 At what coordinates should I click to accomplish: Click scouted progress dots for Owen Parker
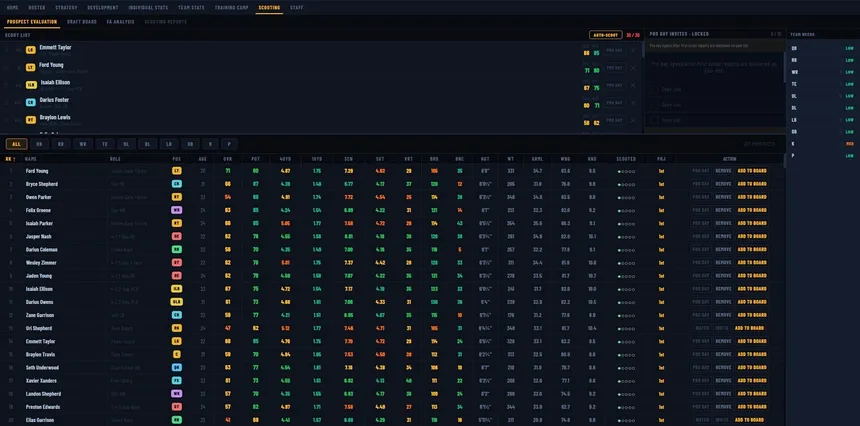coord(626,197)
